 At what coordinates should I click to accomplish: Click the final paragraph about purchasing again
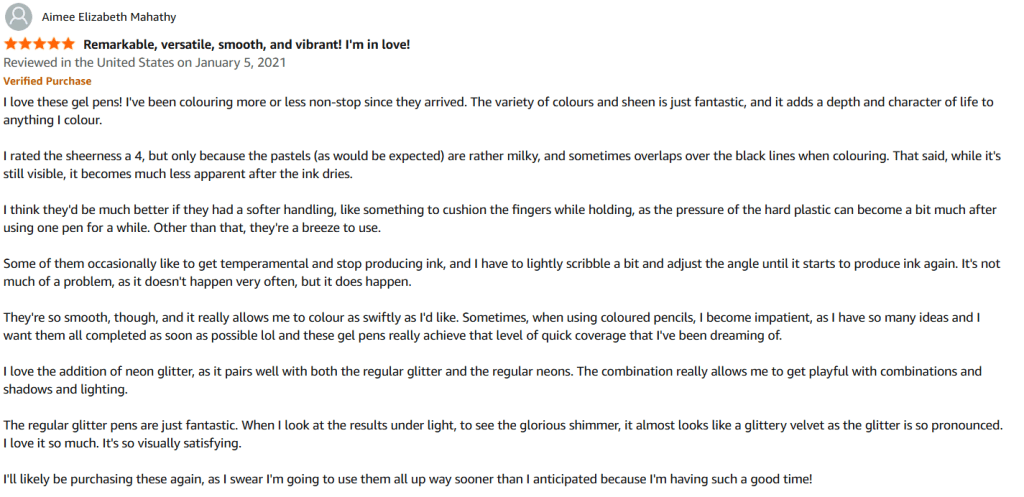407,479
